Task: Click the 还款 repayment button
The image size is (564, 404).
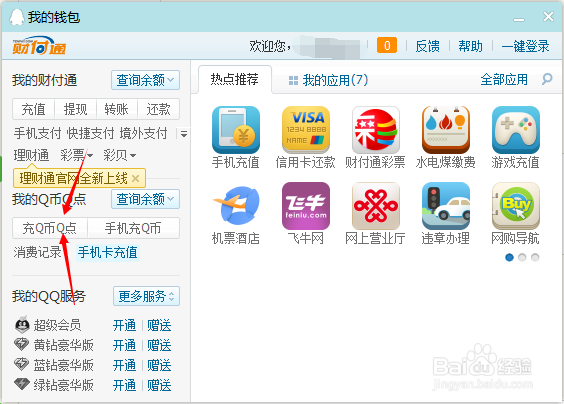Action: point(158,109)
